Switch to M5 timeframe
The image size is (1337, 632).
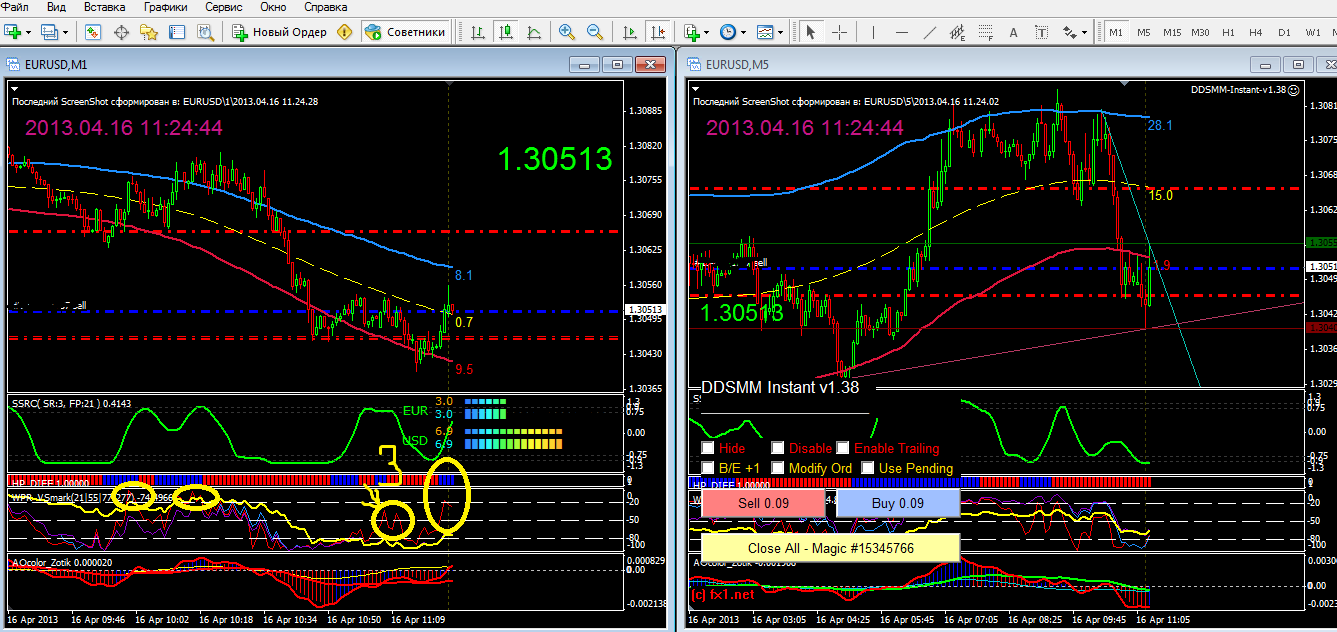[x=1144, y=32]
